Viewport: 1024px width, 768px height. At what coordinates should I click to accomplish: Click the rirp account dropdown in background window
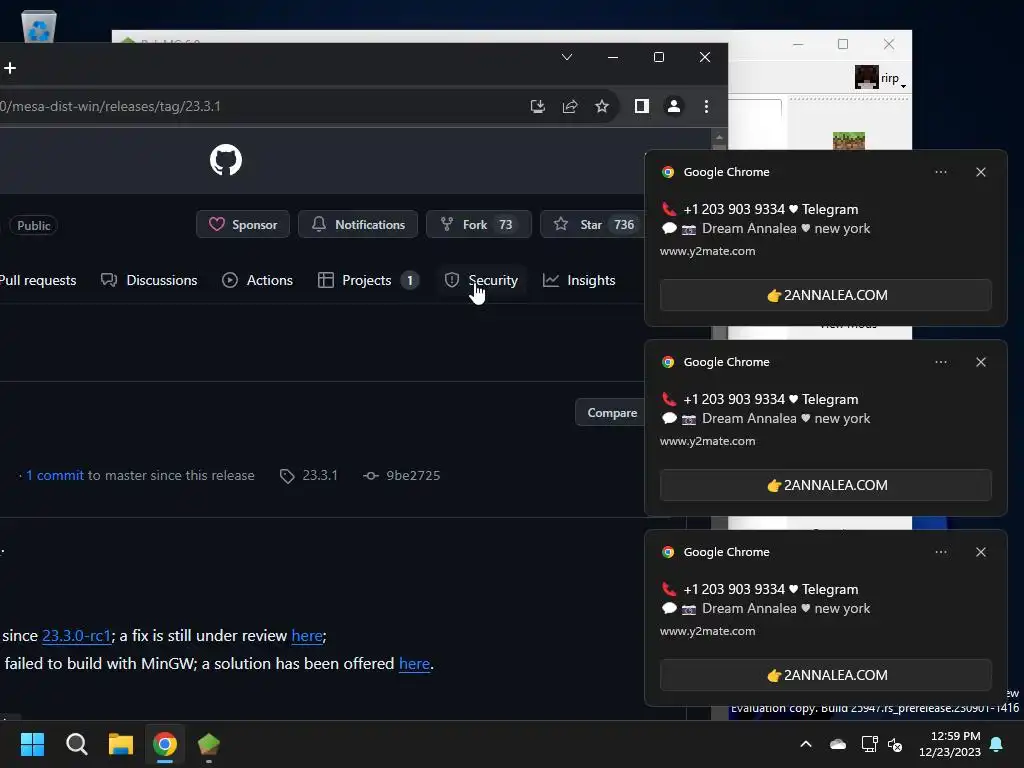pyautogui.click(x=881, y=78)
